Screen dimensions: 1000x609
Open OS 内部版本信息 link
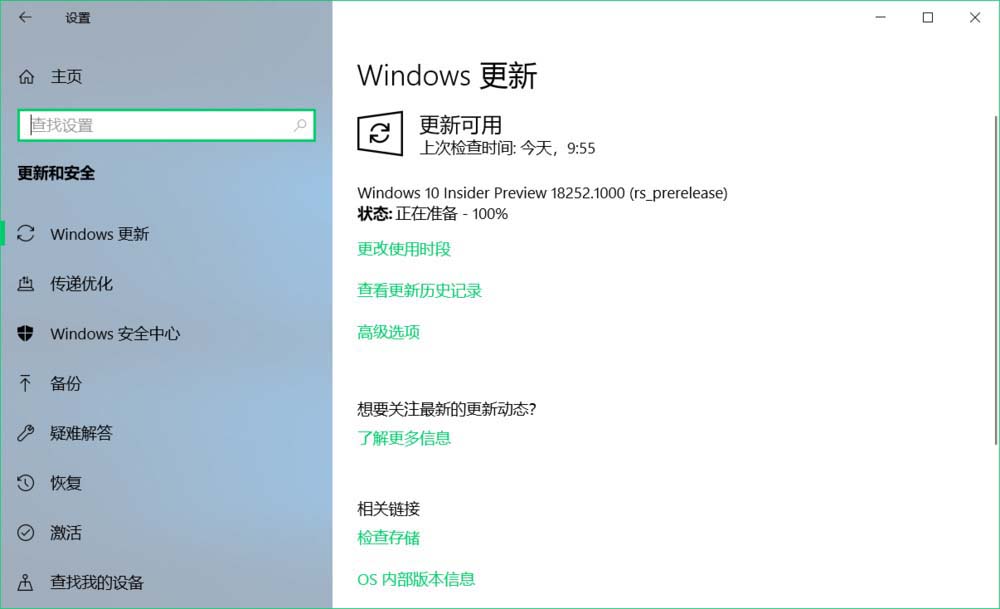pyautogui.click(x=416, y=579)
